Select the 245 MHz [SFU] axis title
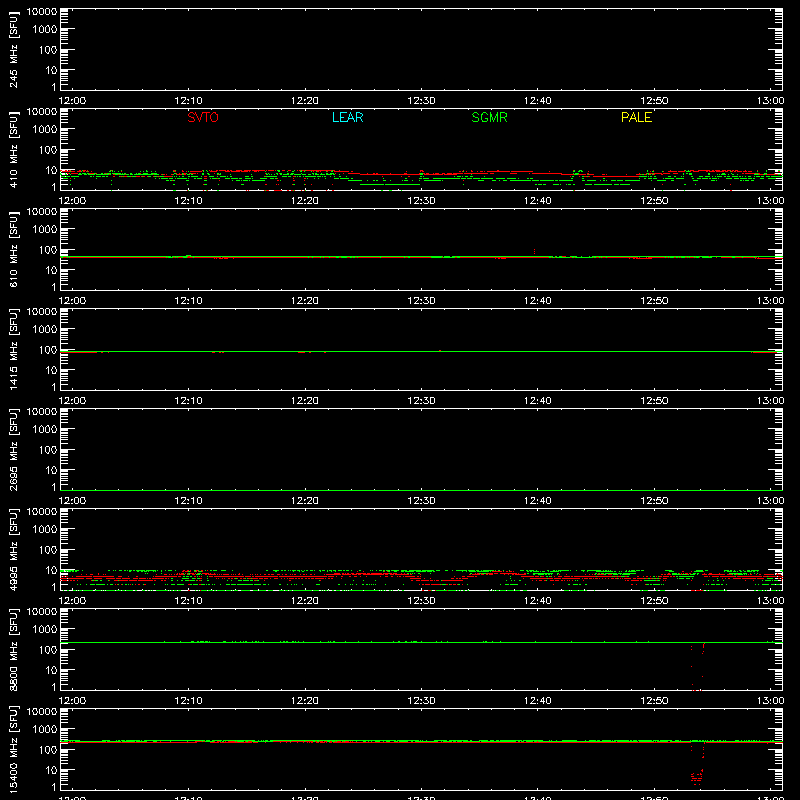The image size is (800, 800). 13,49
